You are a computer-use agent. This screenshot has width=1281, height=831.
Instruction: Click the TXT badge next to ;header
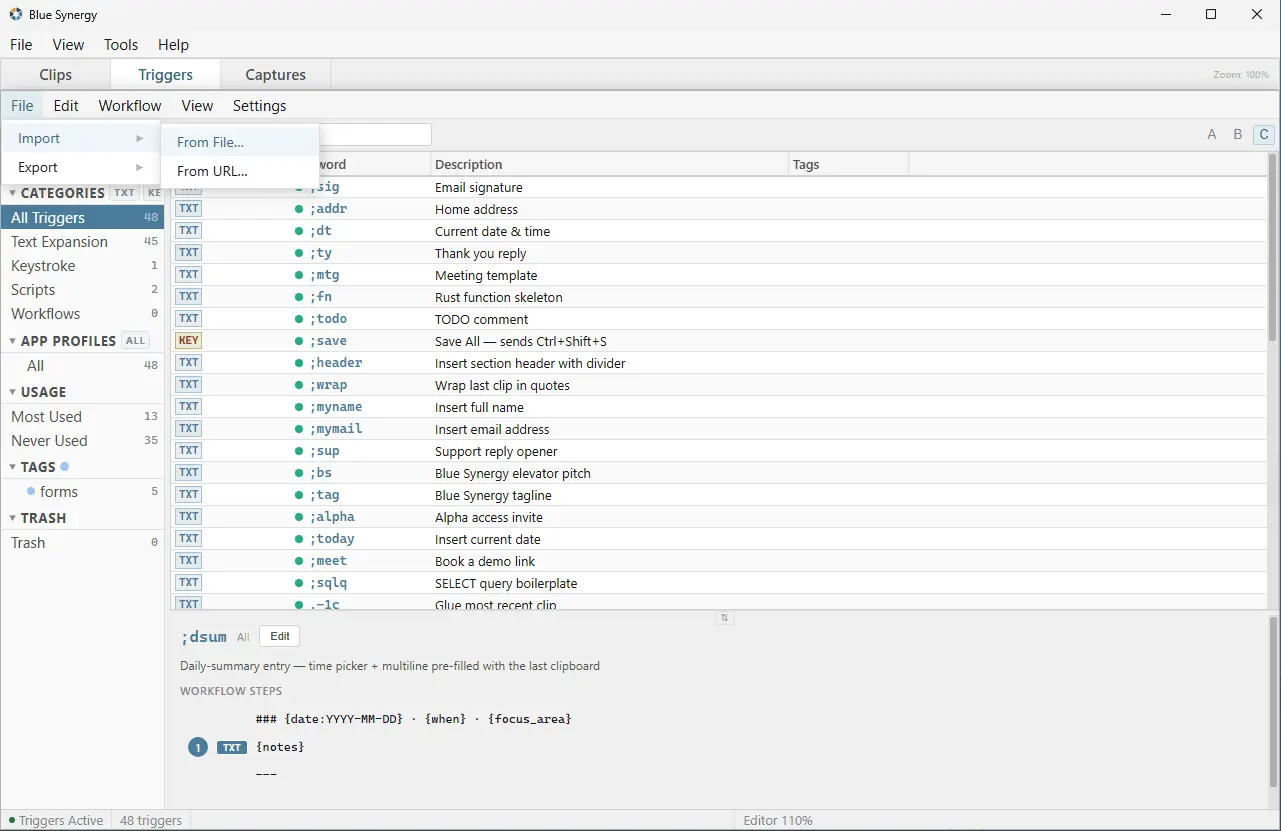point(189,363)
